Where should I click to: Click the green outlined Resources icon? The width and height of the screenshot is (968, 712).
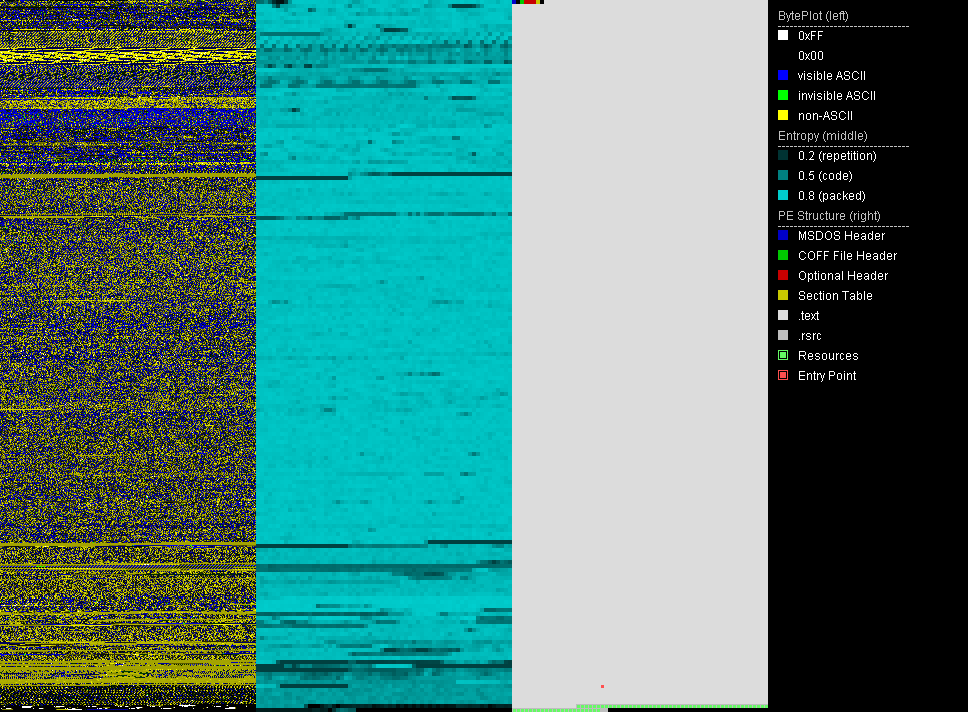tap(783, 356)
